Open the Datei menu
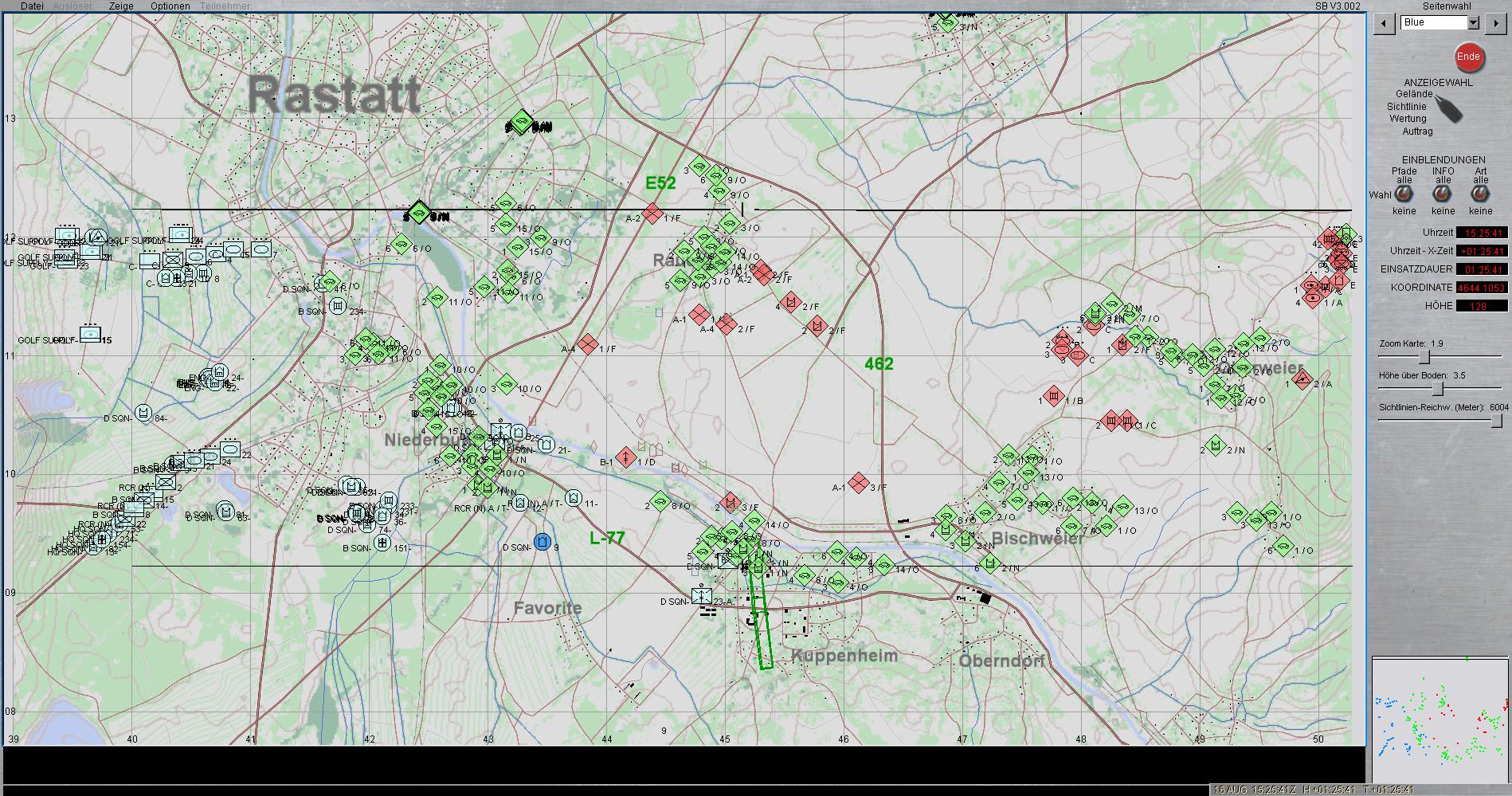Screen dimensions: 1512x796 coord(32,6)
